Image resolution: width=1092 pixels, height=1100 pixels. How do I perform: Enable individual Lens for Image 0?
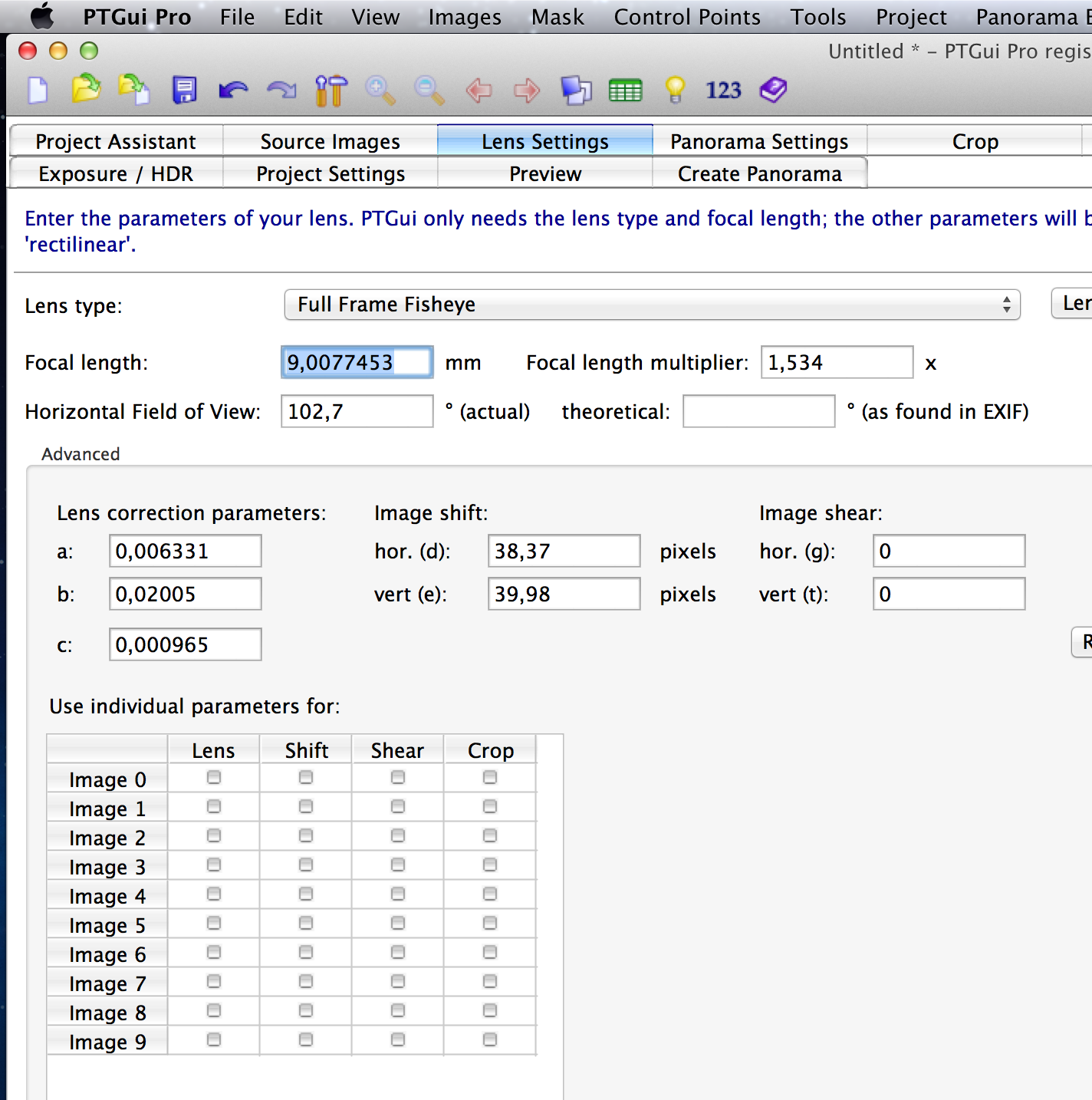click(x=214, y=778)
